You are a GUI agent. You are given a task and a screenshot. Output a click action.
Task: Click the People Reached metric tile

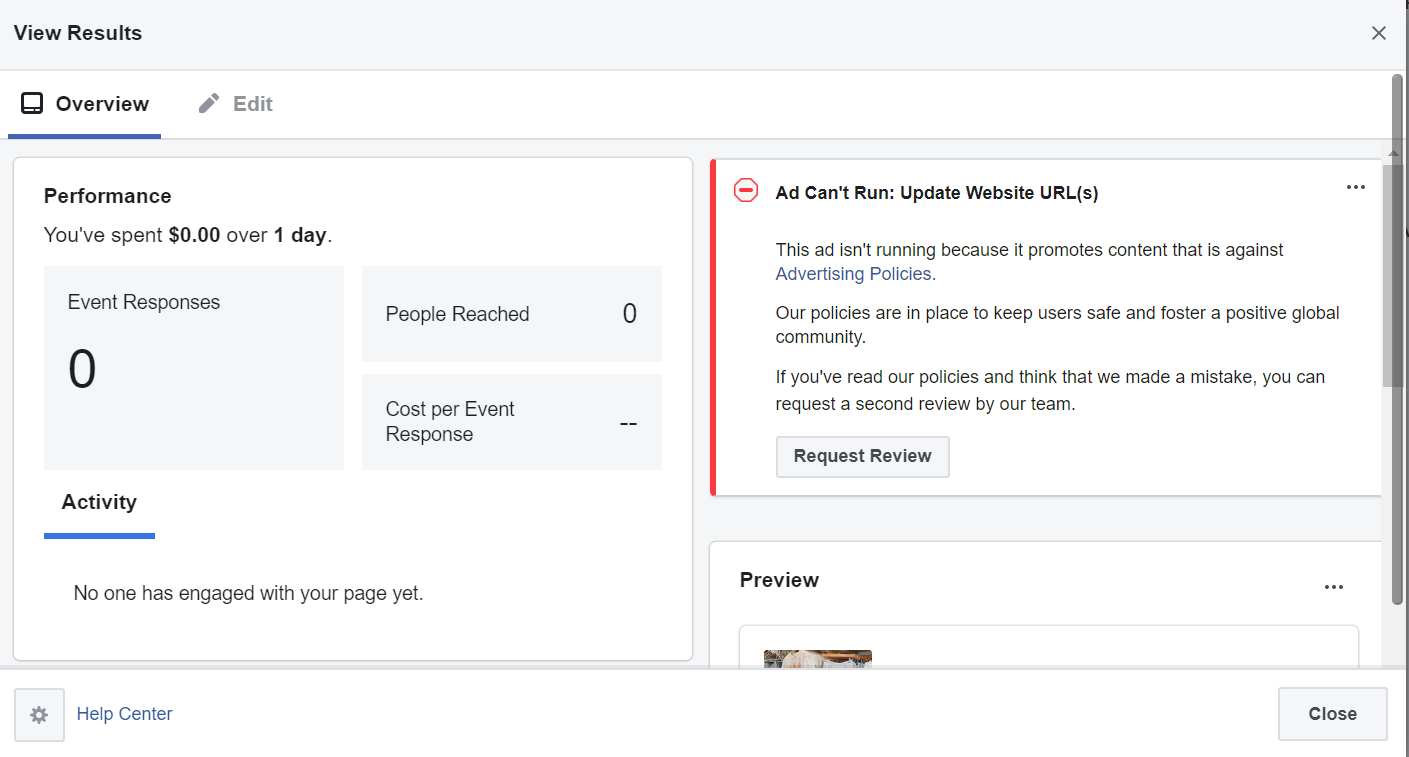[x=512, y=314]
